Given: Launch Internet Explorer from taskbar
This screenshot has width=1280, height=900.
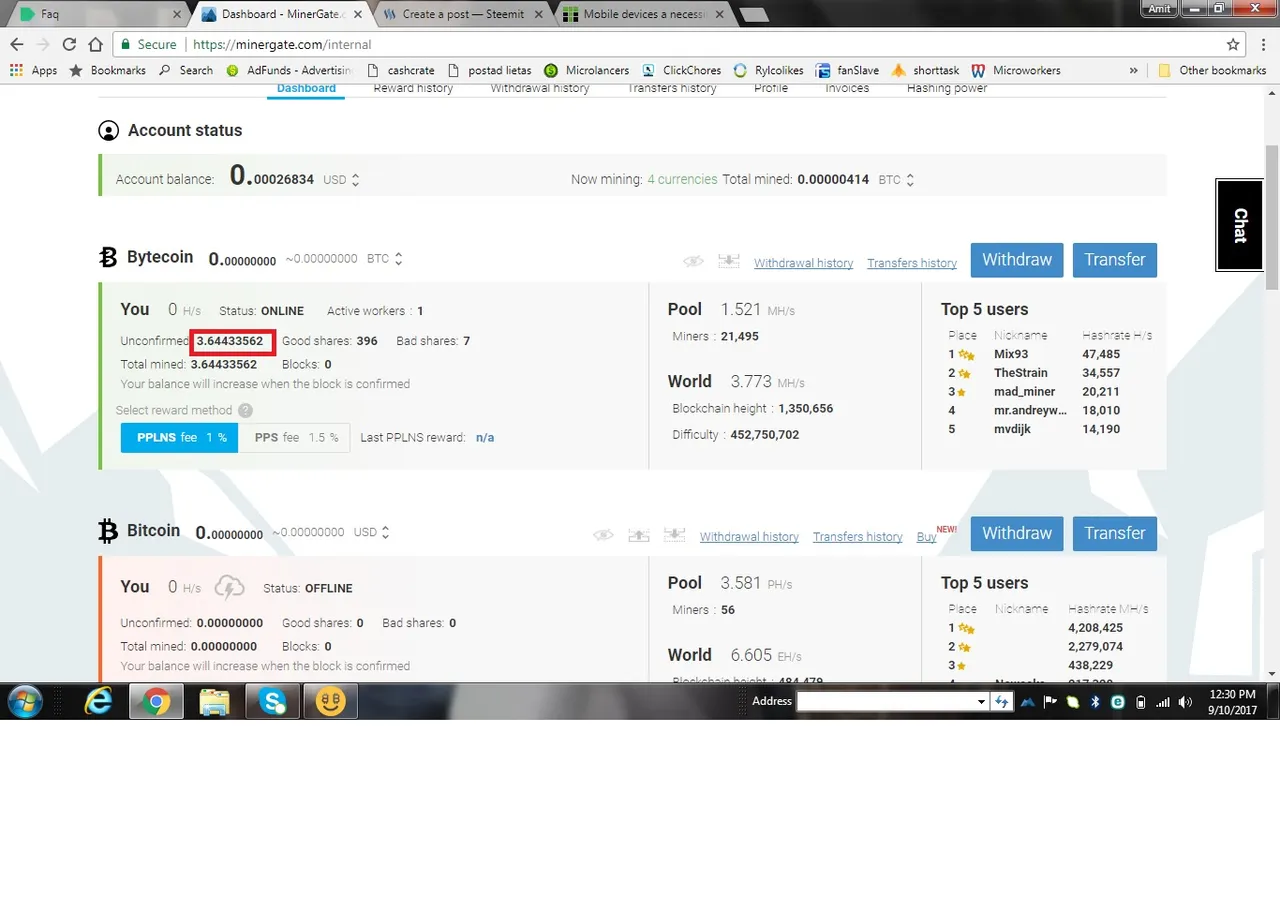Looking at the screenshot, I should (99, 702).
